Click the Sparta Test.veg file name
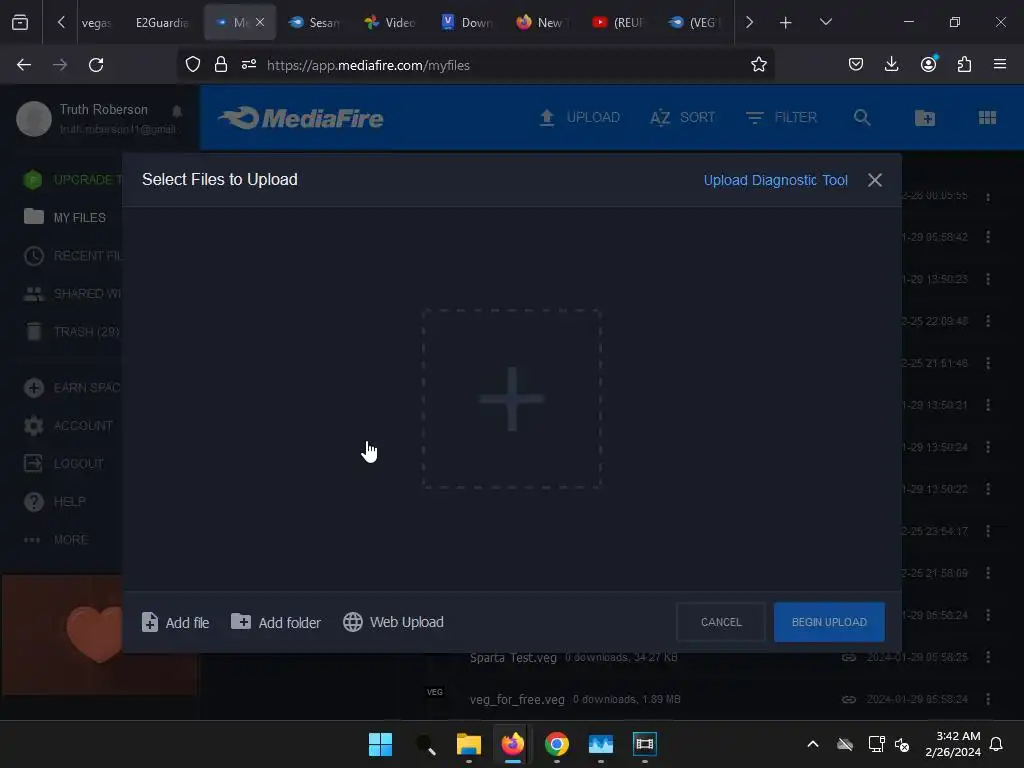This screenshot has width=1024, height=768. point(513,658)
